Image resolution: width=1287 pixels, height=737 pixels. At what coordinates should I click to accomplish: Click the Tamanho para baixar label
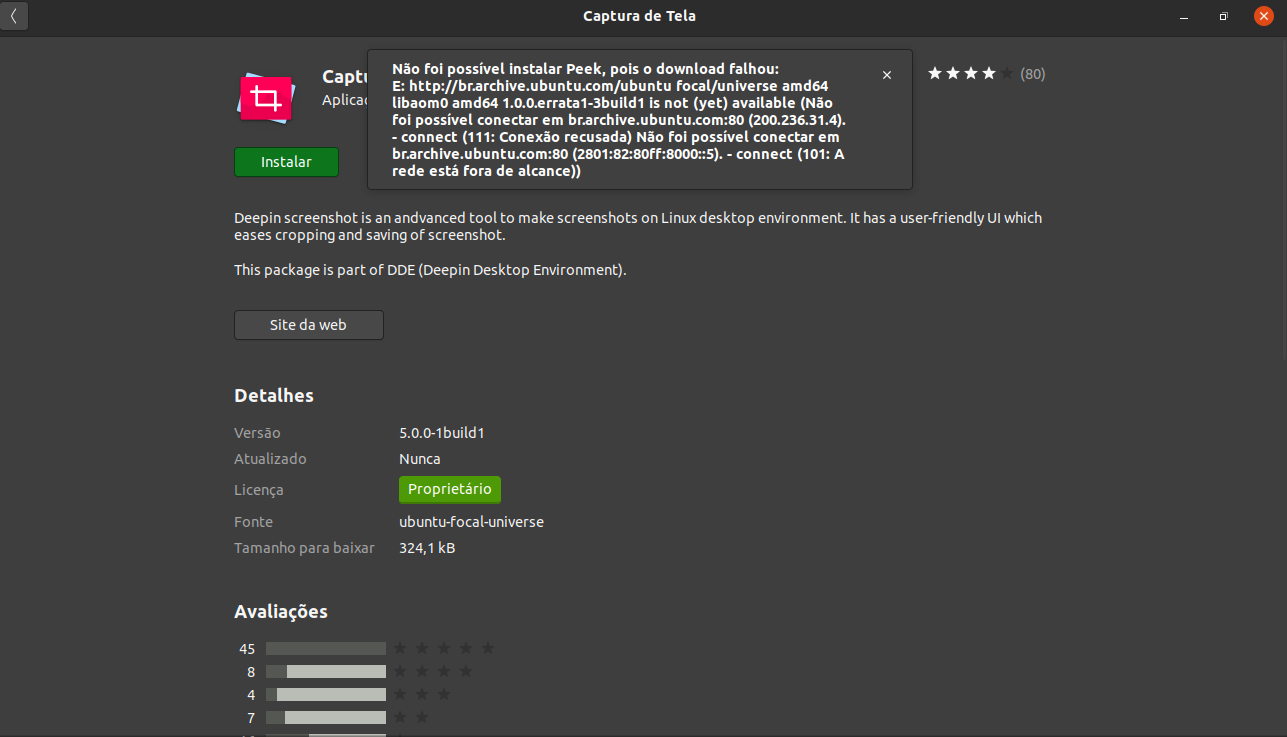[304, 548]
